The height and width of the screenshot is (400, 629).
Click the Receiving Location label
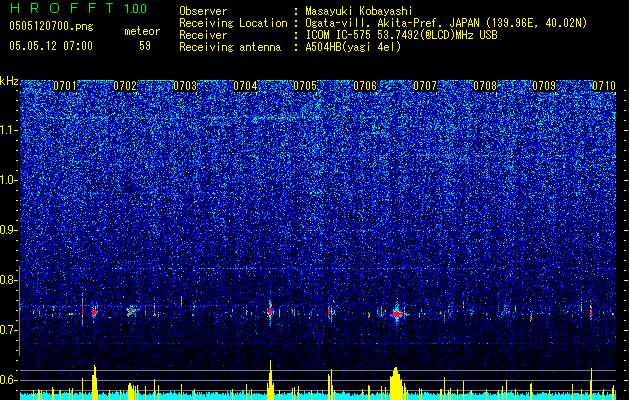[x=233, y=24]
